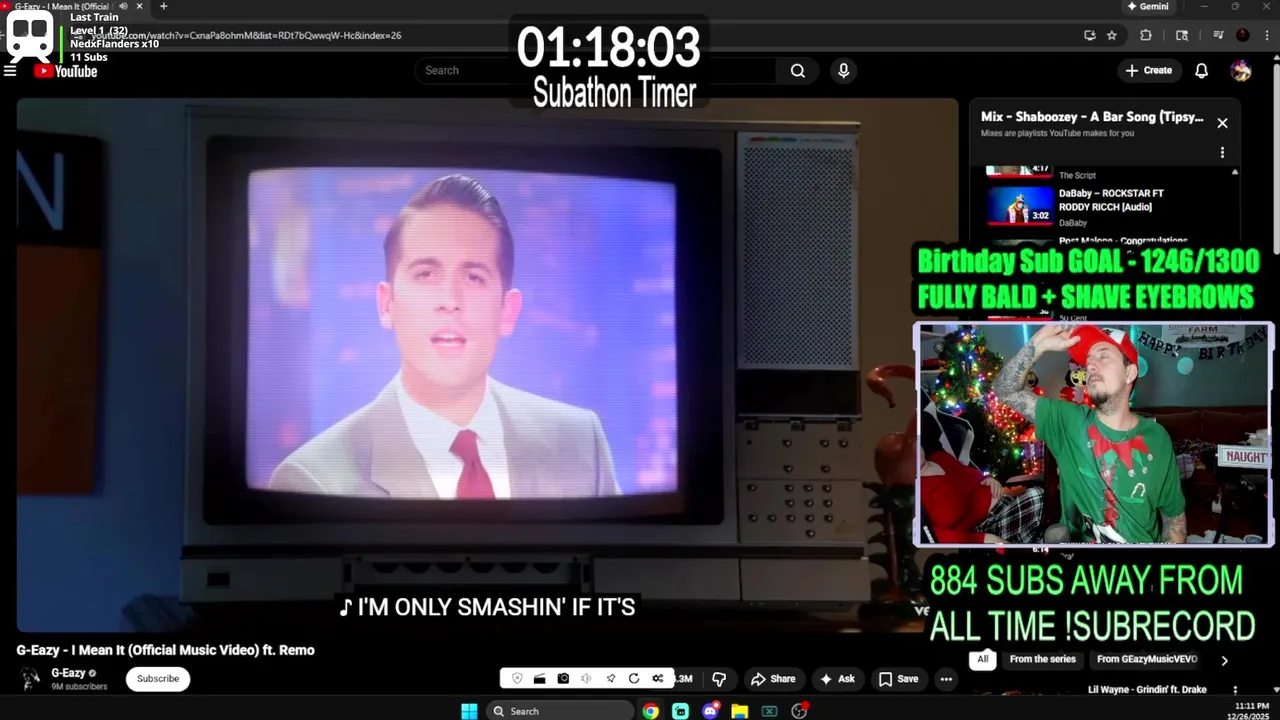Click the Ask button
Viewport: 1280px width, 720px height.
click(x=837, y=679)
